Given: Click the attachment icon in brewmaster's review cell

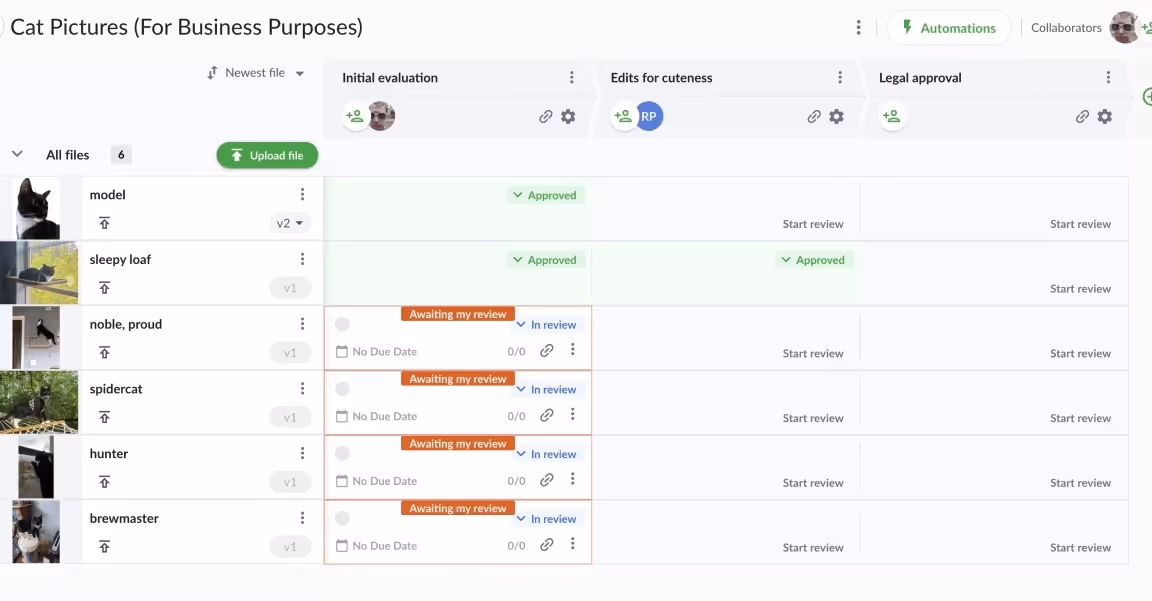Looking at the screenshot, I should 546,544.
